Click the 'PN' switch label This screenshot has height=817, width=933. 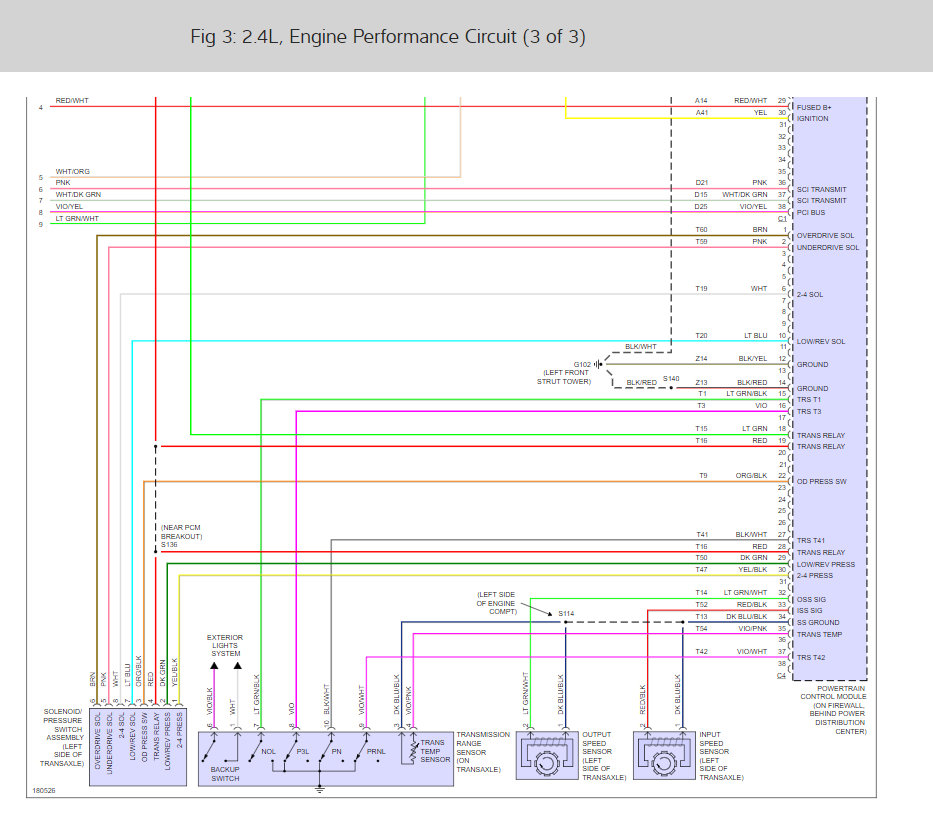pyautogui.click(x=337, y=752)
